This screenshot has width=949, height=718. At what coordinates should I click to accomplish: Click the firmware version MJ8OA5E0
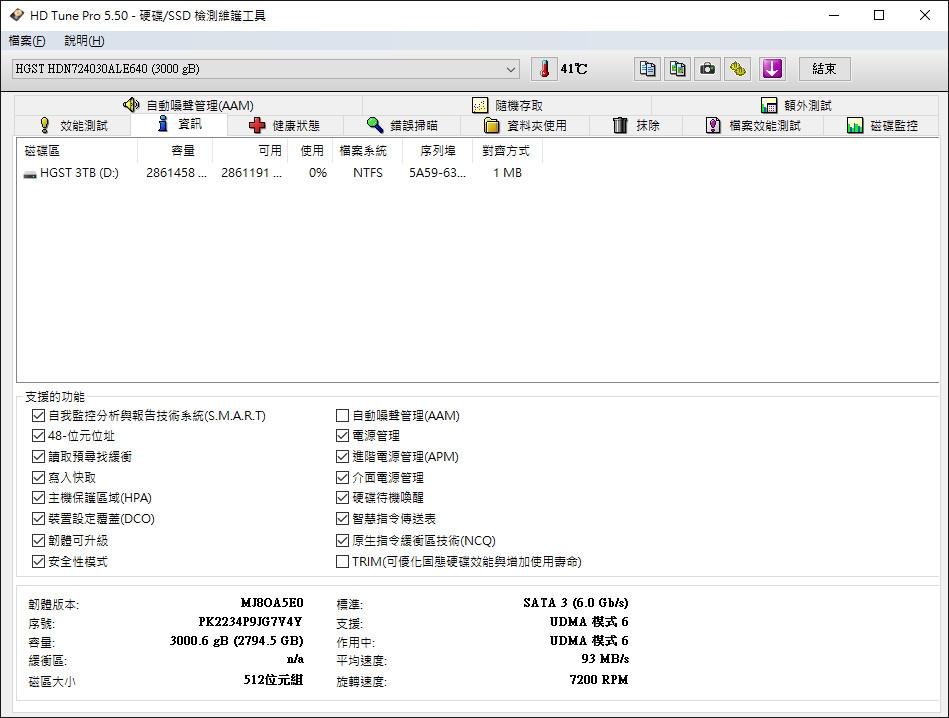coord(272,603)
